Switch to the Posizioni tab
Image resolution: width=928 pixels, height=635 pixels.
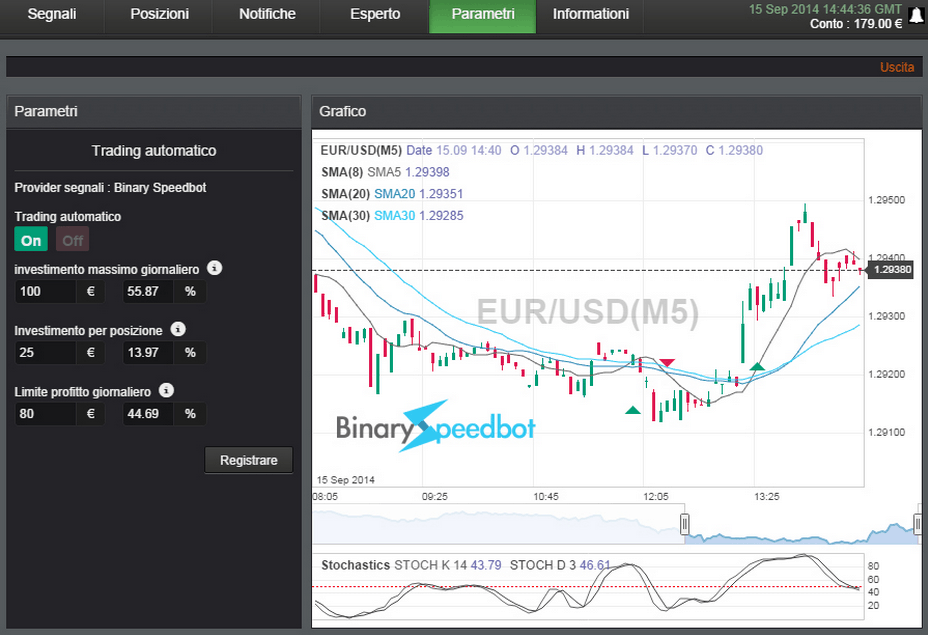tap(159, 14)
